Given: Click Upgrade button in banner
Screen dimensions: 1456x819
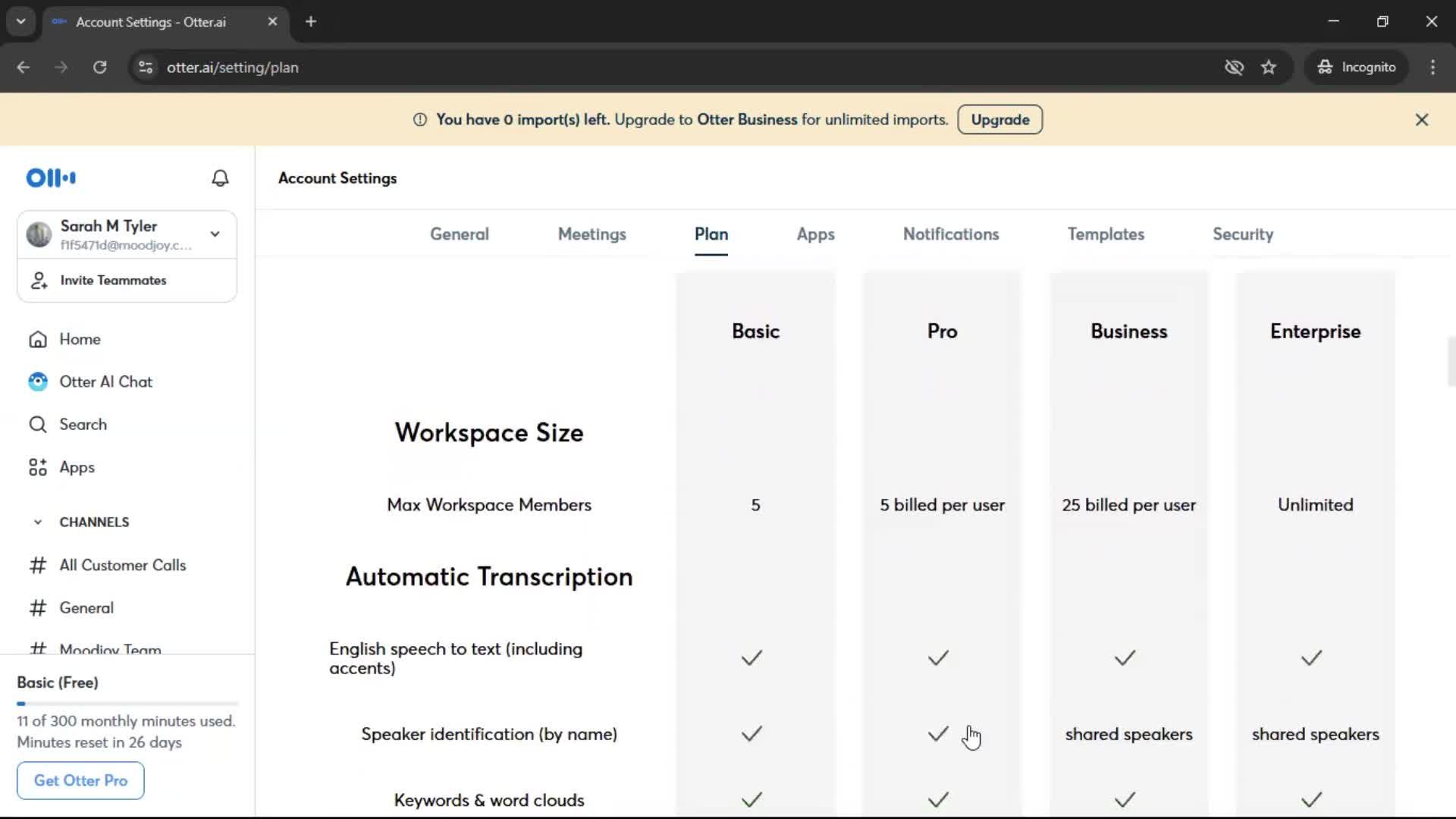Looking at the screenshot, I should tap(1000, 120).
